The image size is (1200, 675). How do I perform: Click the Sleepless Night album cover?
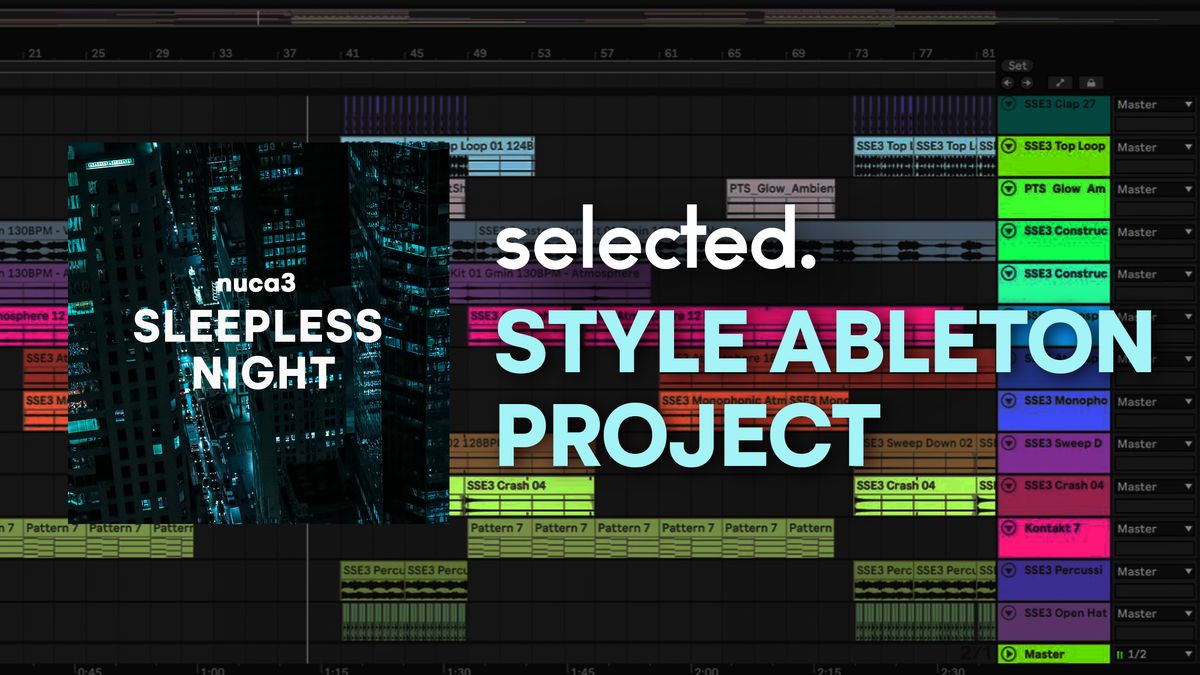(x=258, y=333)
